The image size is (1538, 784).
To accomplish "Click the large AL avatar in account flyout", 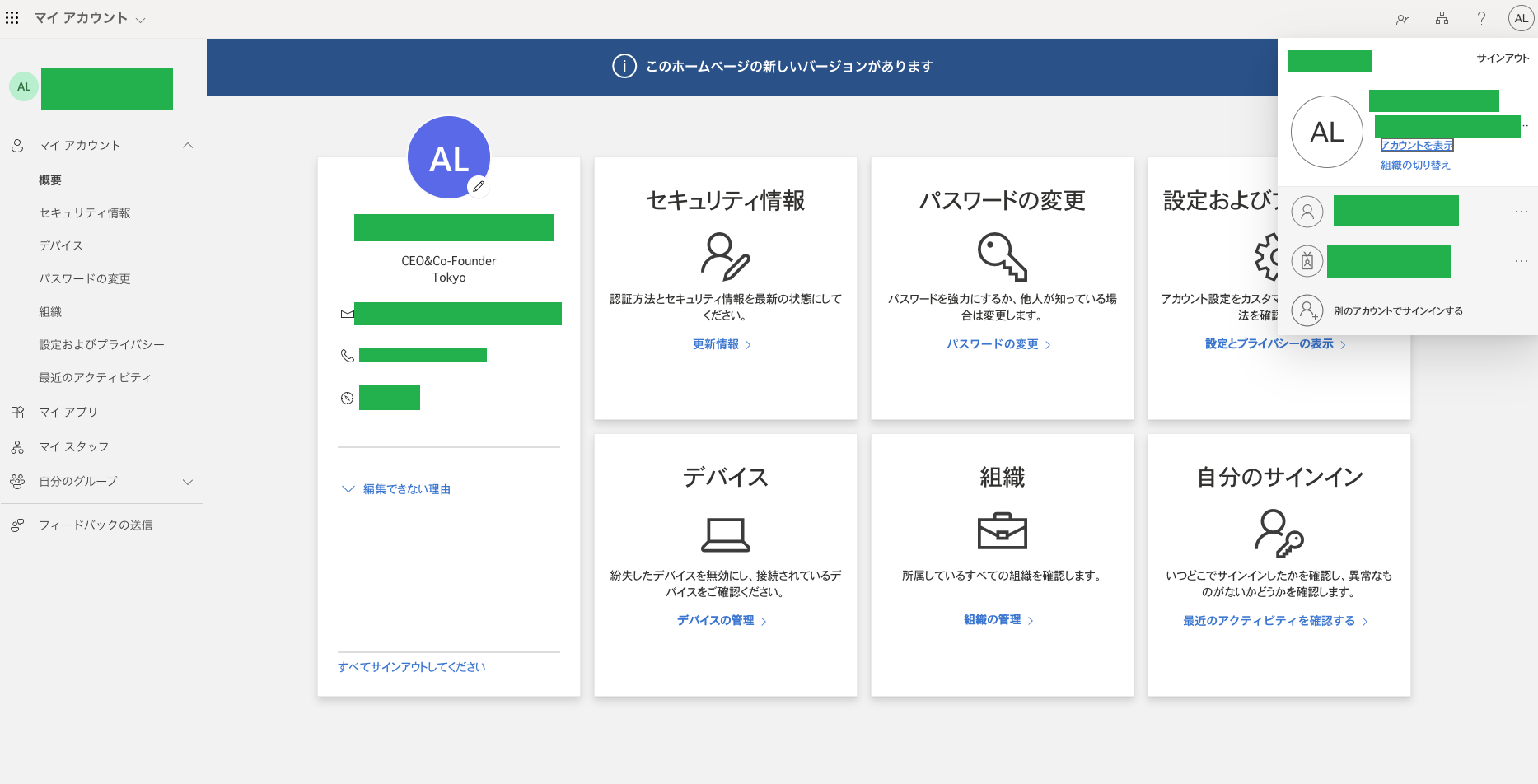I will pos(1327,132).
